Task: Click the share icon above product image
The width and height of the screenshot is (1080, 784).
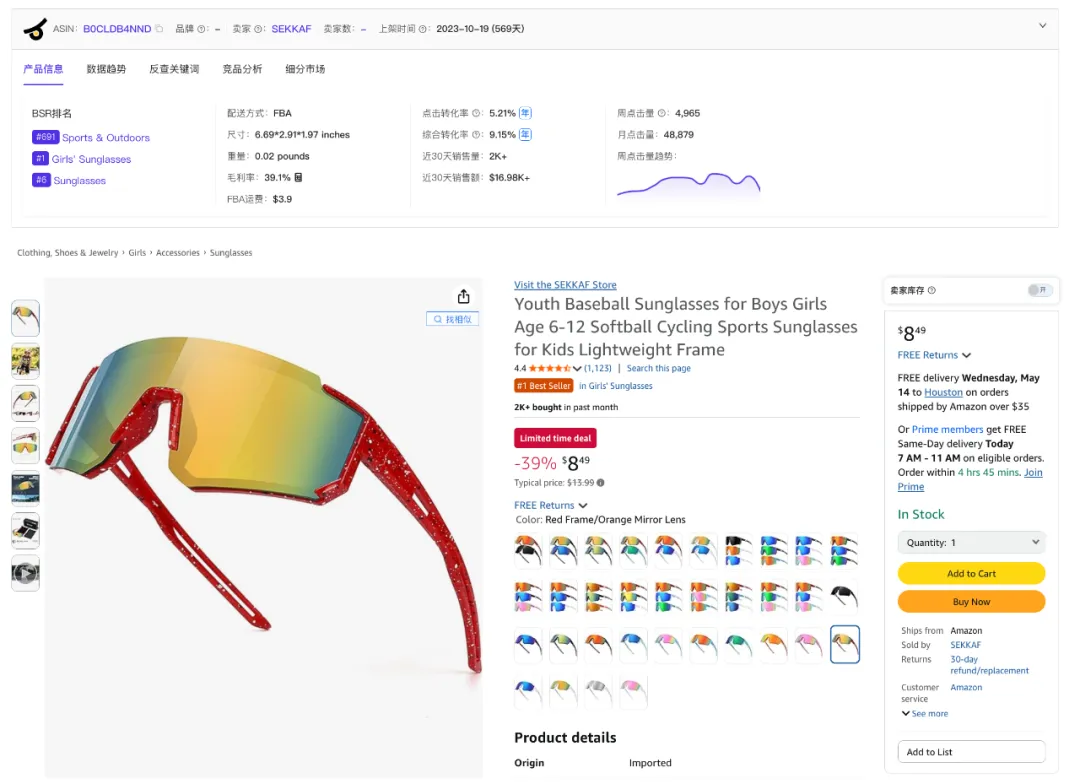Action: [463, 297]
